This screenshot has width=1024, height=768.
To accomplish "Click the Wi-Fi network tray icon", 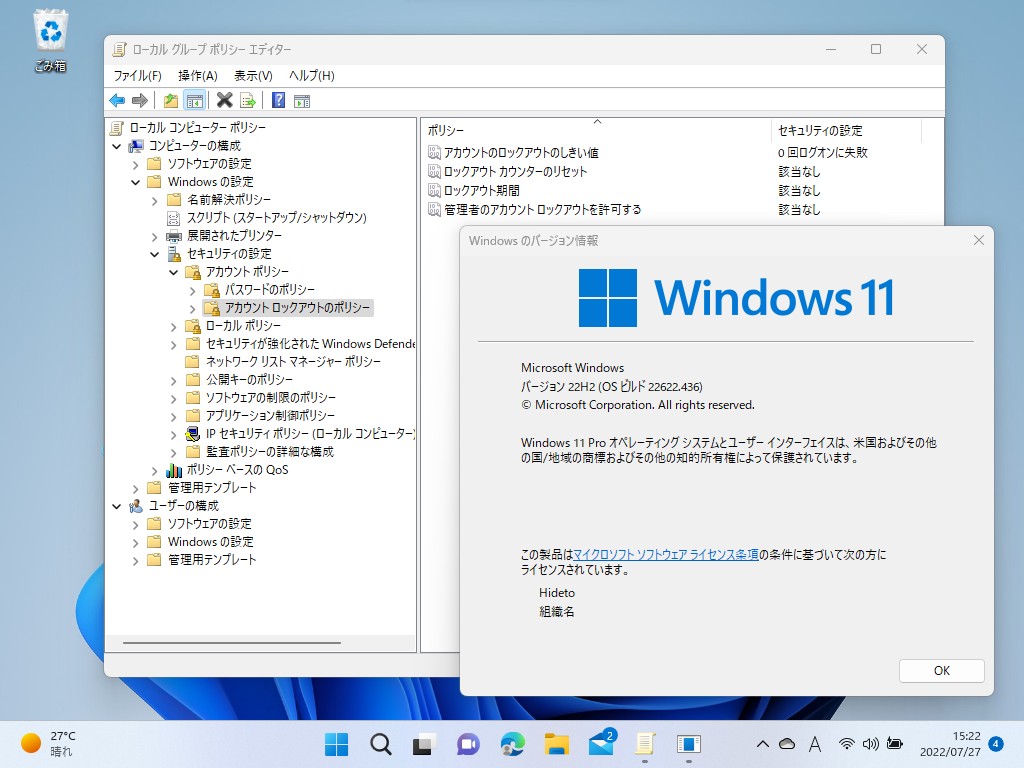I will [846, 743].
